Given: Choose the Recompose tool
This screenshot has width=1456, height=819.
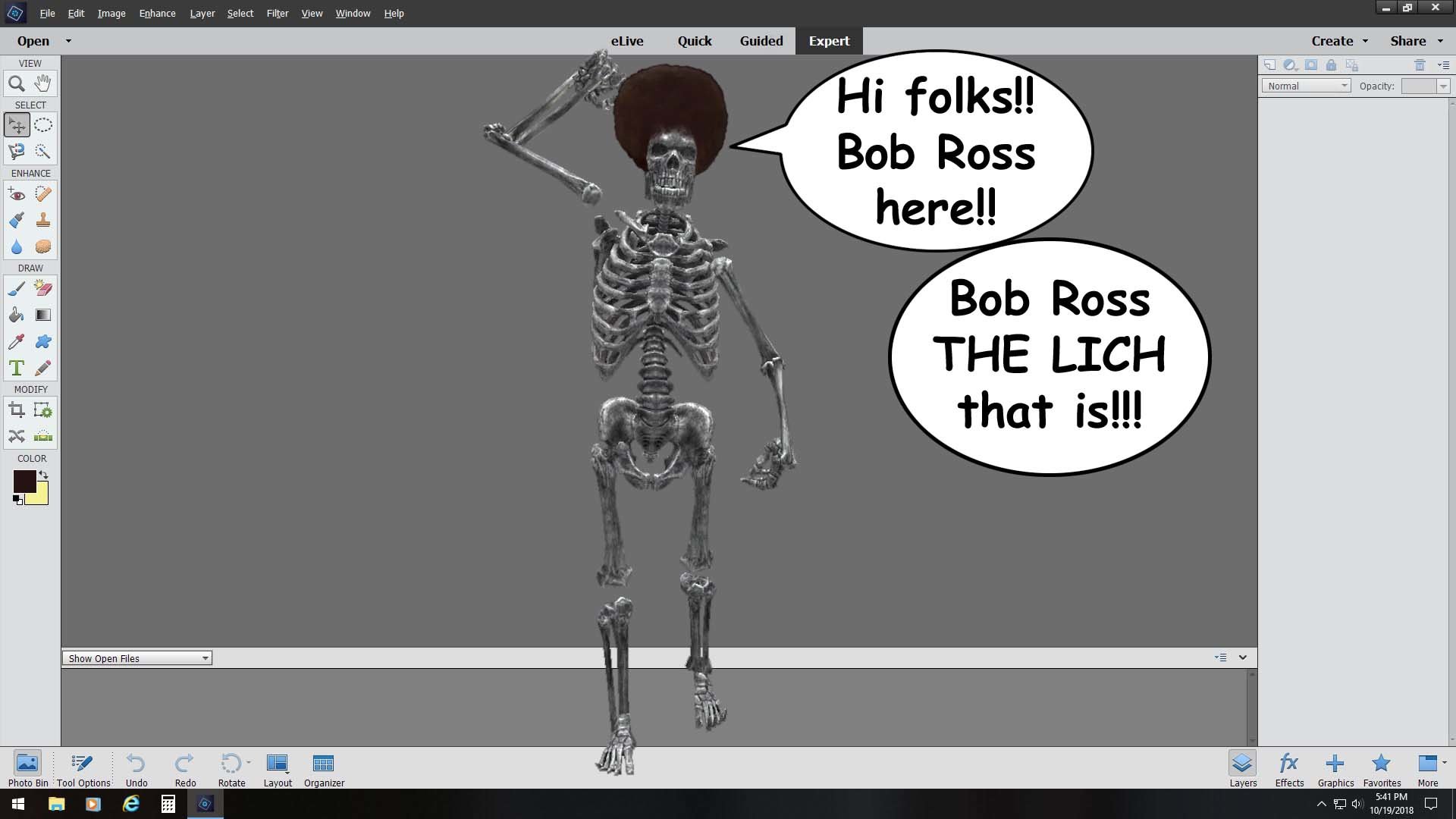Looking at the screenshot, I should tap(43, 410).
